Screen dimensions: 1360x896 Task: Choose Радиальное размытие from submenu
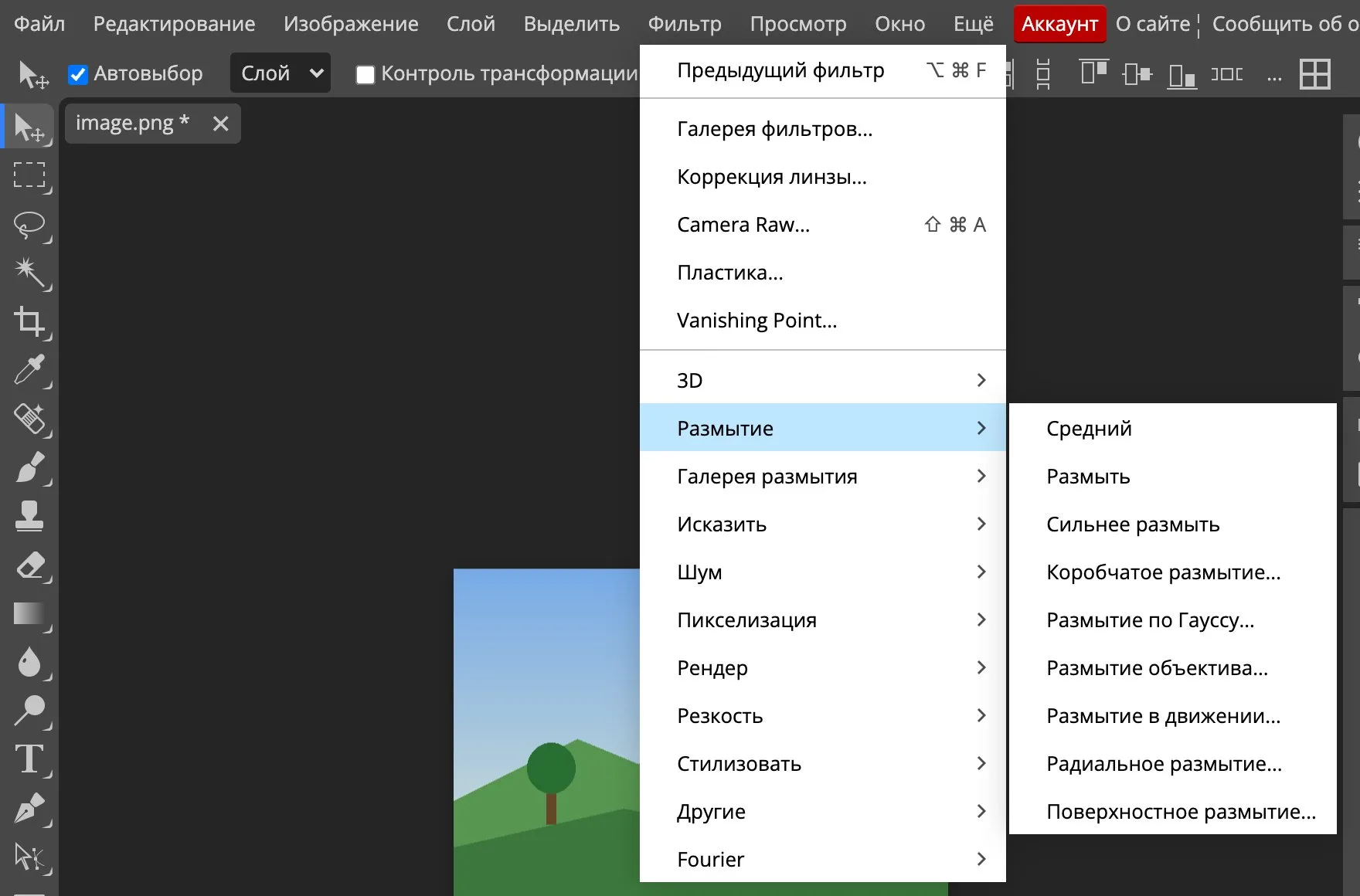[x=1172, y=763]
